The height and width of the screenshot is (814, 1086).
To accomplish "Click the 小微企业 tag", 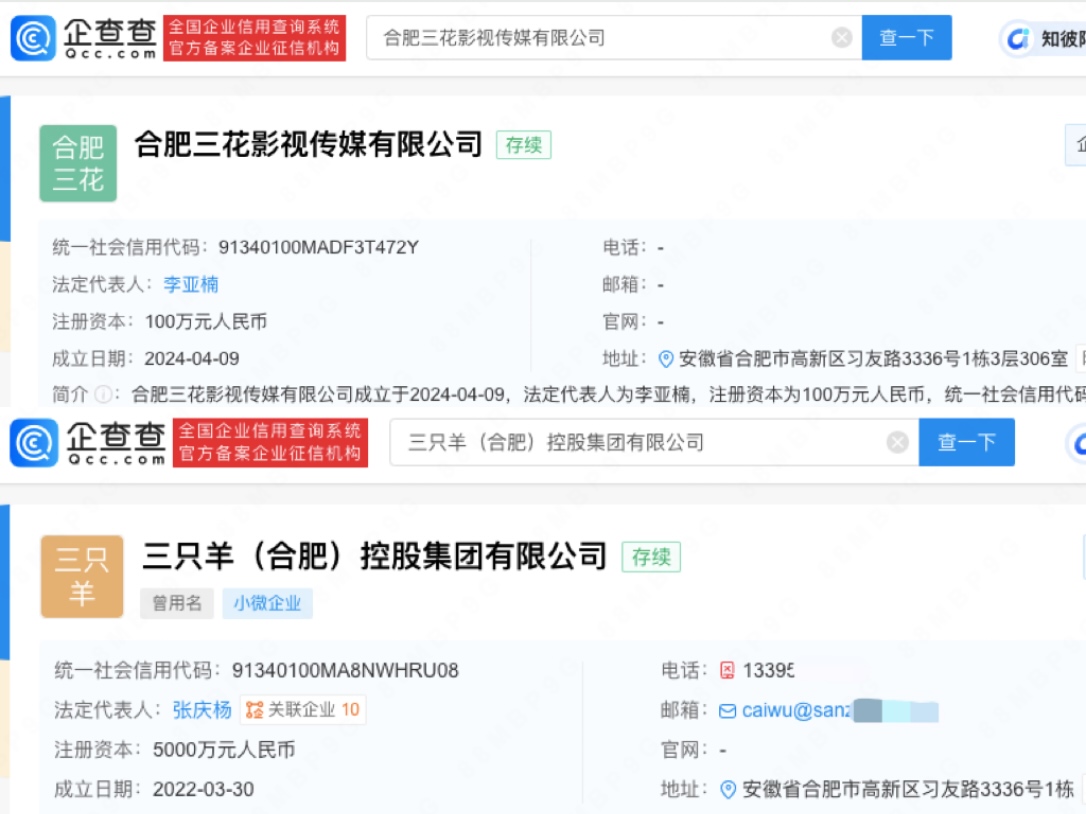I will pyautogui.click(x=267, y=603).
